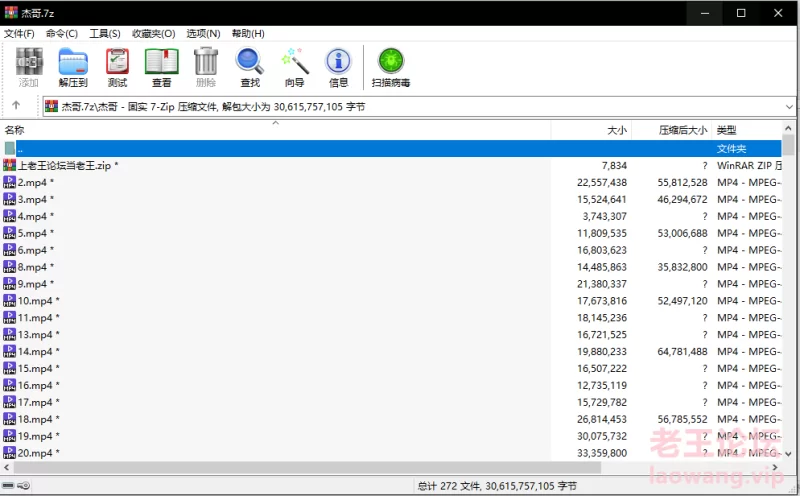This screenshot has height=496, width=800.
Task: Click the horizontal scrollbar thumb
Action: (x=307, y=467)
